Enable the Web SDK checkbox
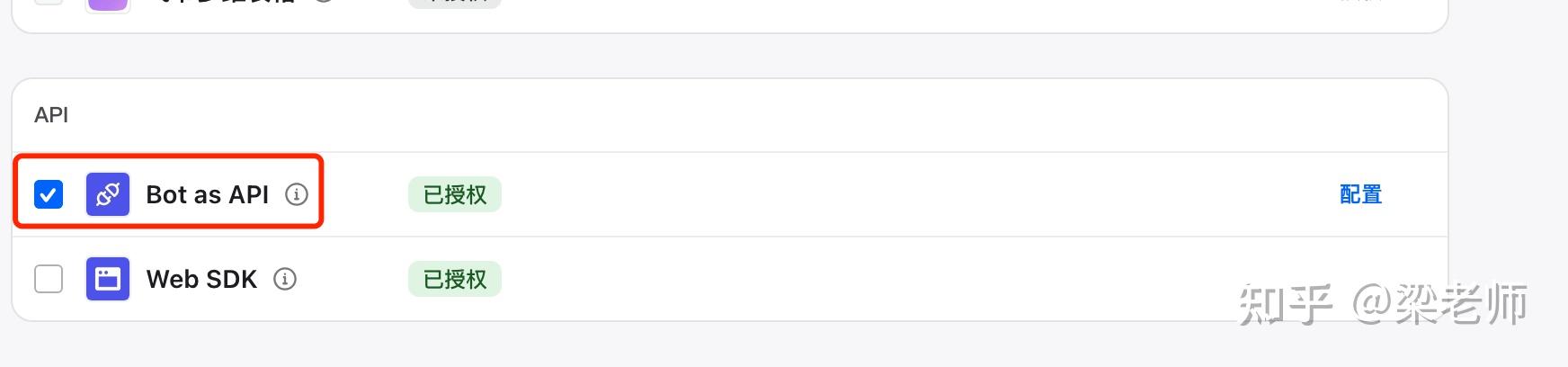 click(x=49, y=279)
